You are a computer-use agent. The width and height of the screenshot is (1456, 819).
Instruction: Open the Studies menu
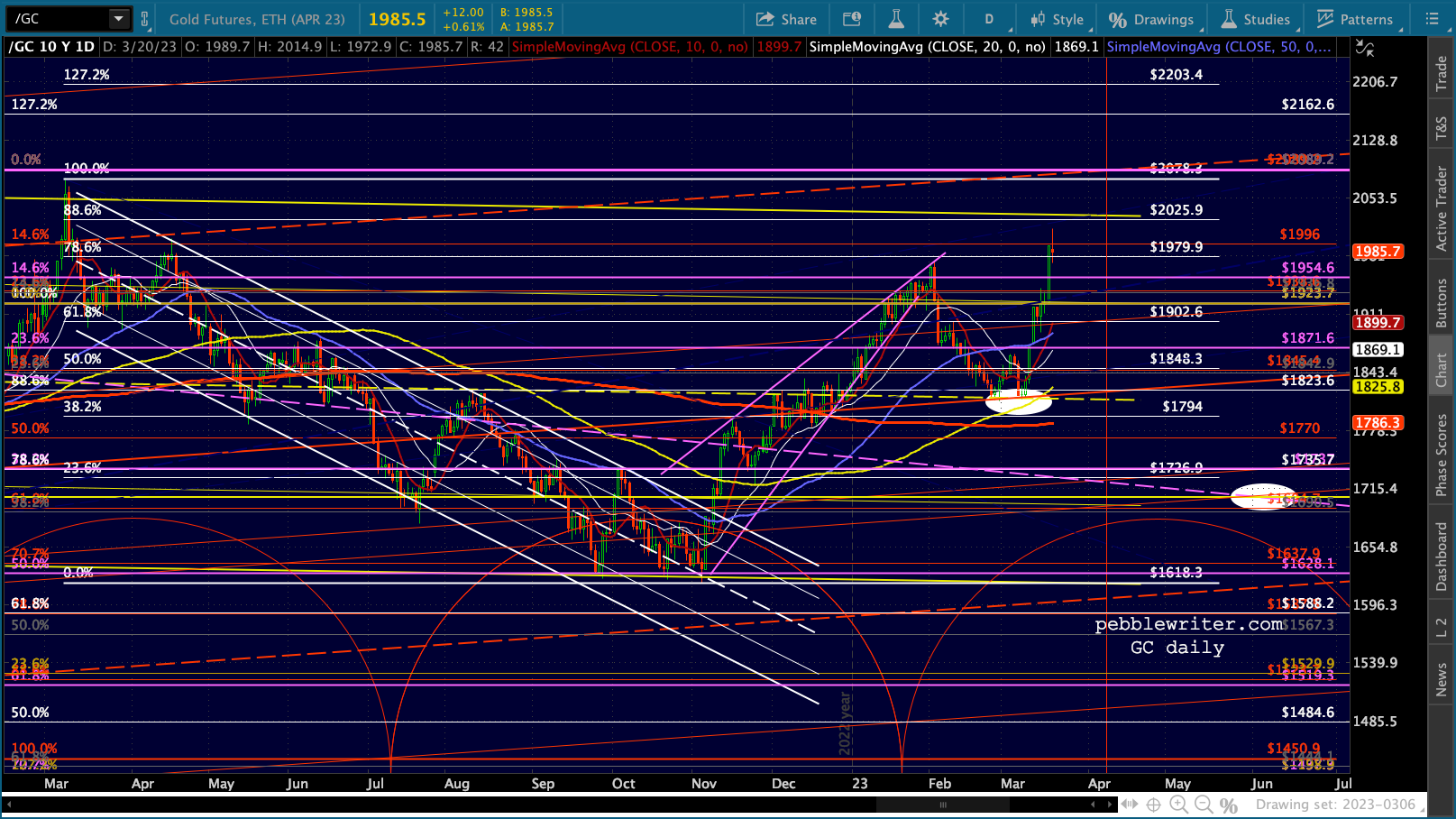(x=1256, y=19)
